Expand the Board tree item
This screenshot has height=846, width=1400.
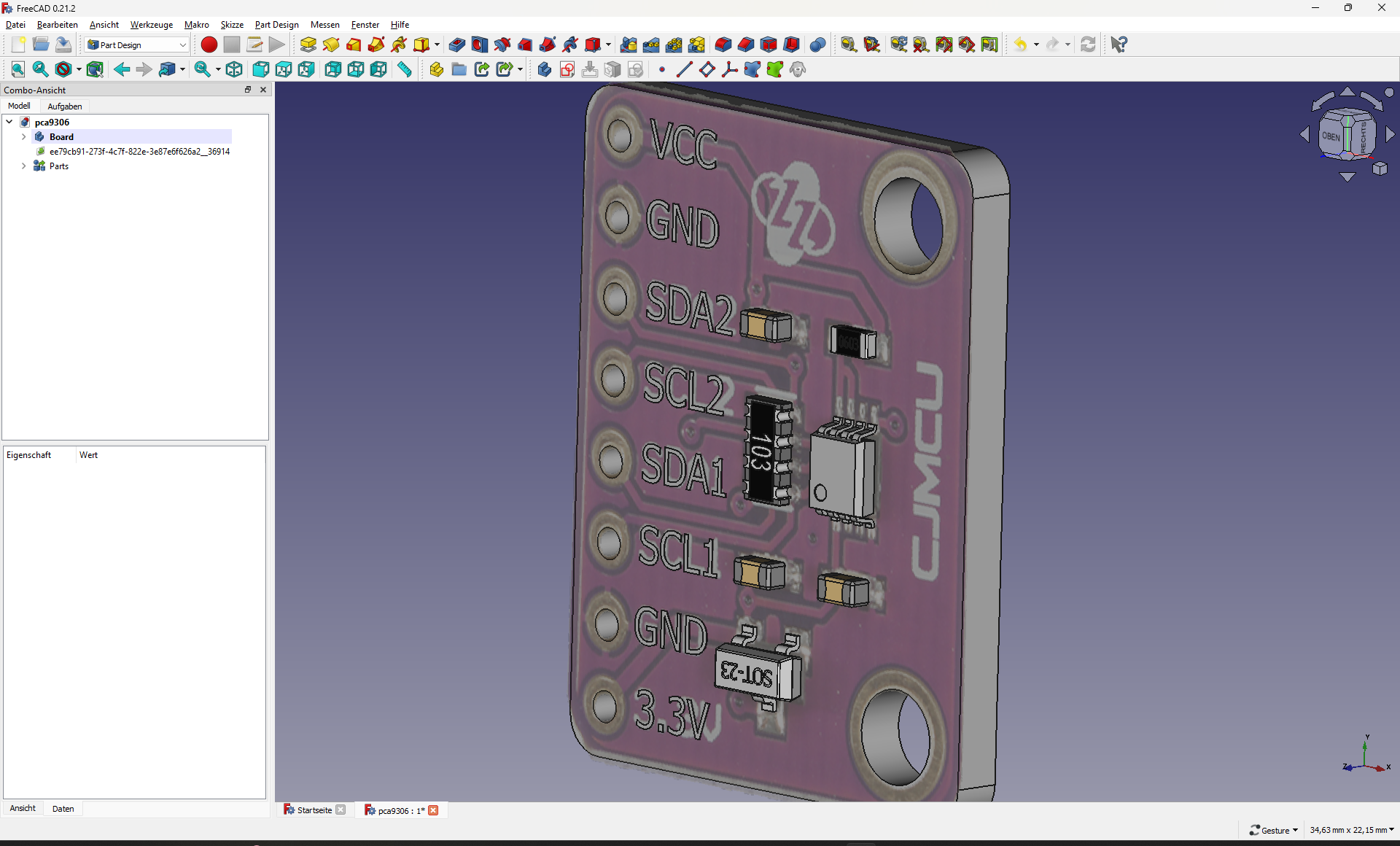(x=23, y=136)
